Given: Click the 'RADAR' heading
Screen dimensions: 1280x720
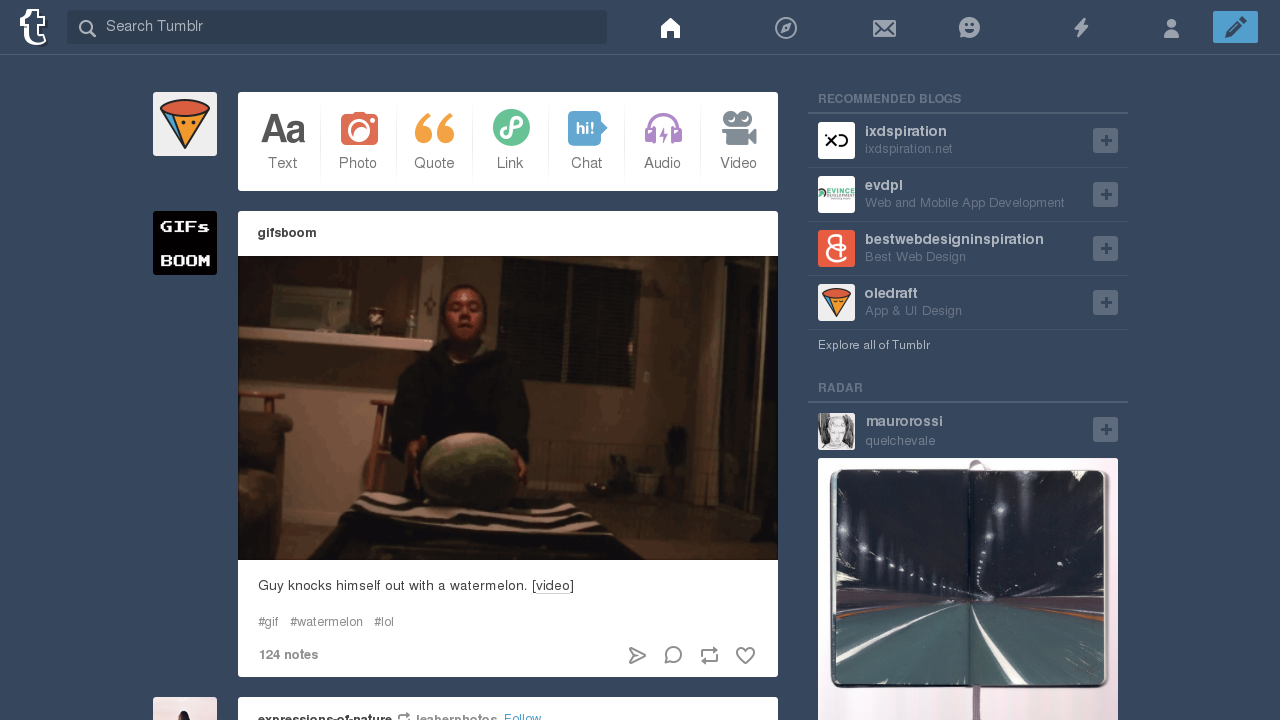Looking at the screenshot, I should tap(840, 388).
